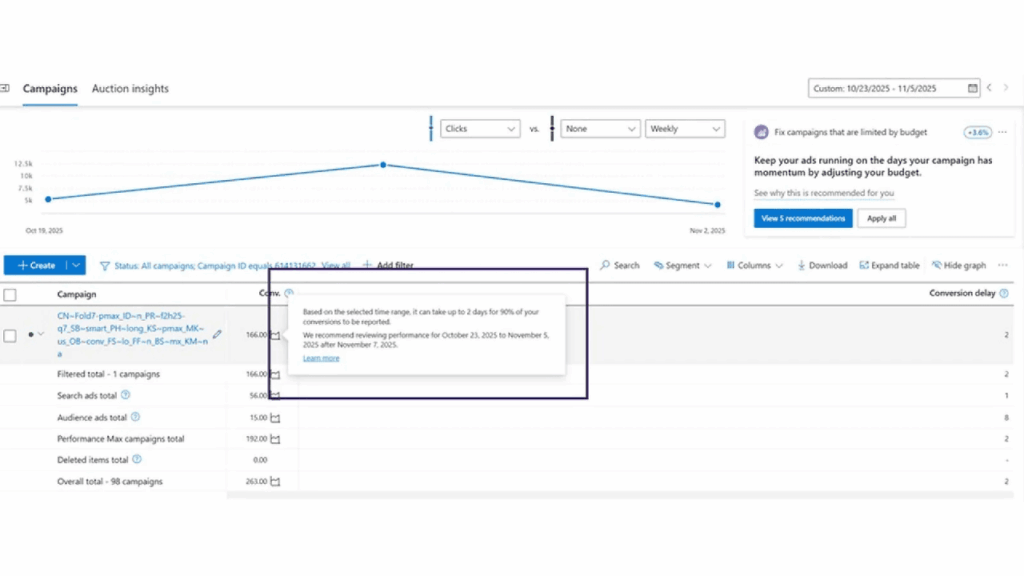
Task: Switch to the Campaigns tab
Action: (x=50, y=88)
